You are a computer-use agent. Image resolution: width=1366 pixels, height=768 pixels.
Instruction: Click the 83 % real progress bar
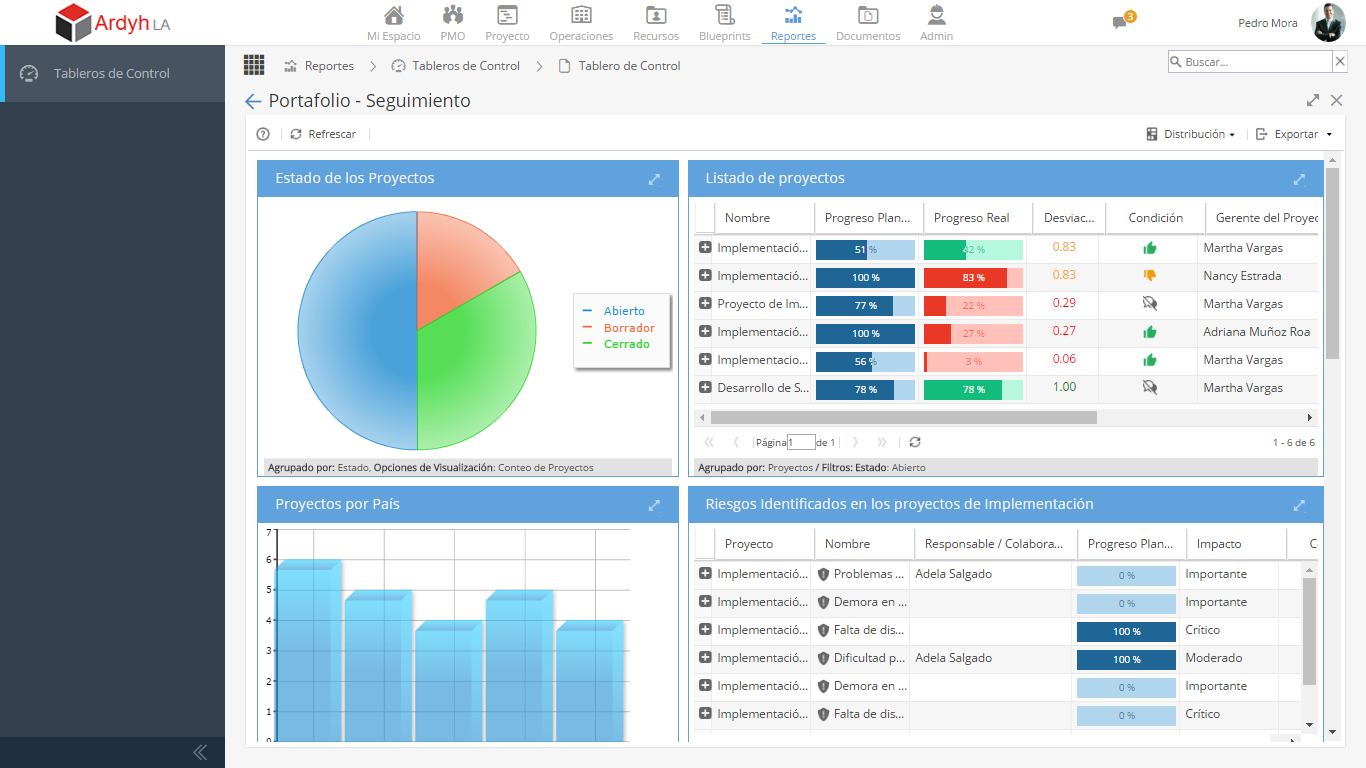tap(973, 278)
